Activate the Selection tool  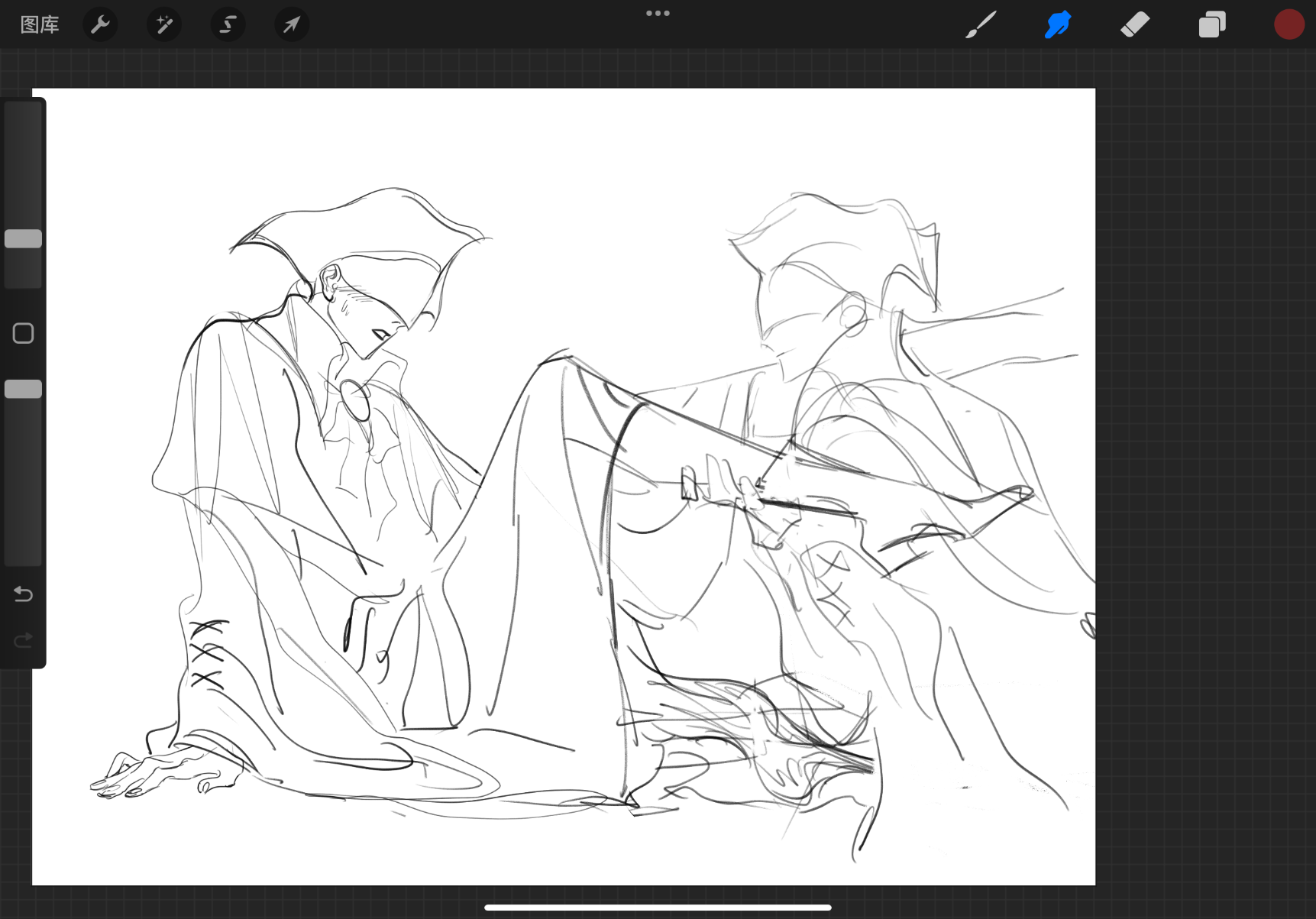228,24
